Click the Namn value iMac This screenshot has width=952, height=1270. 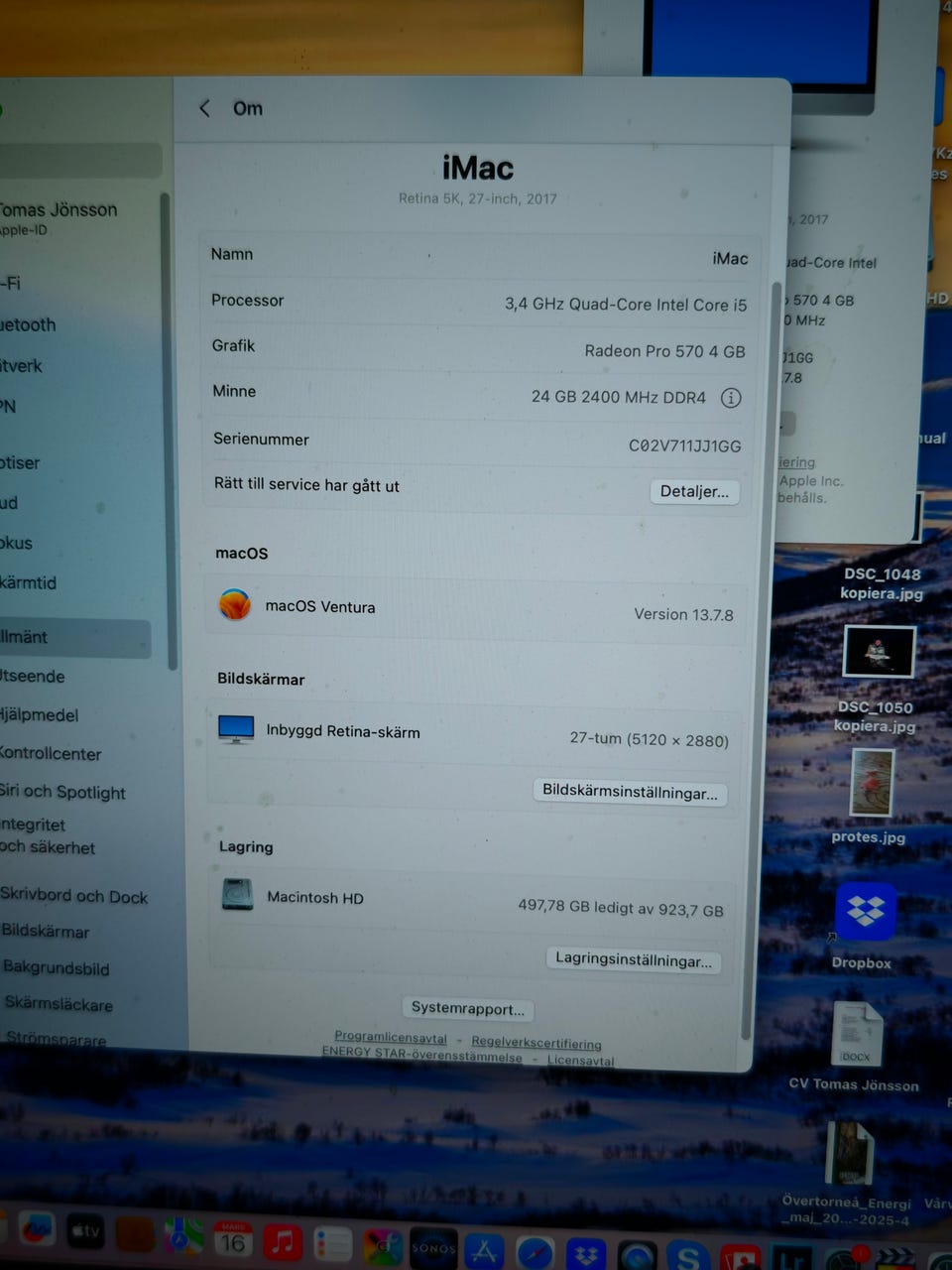(x=730, y=259)
